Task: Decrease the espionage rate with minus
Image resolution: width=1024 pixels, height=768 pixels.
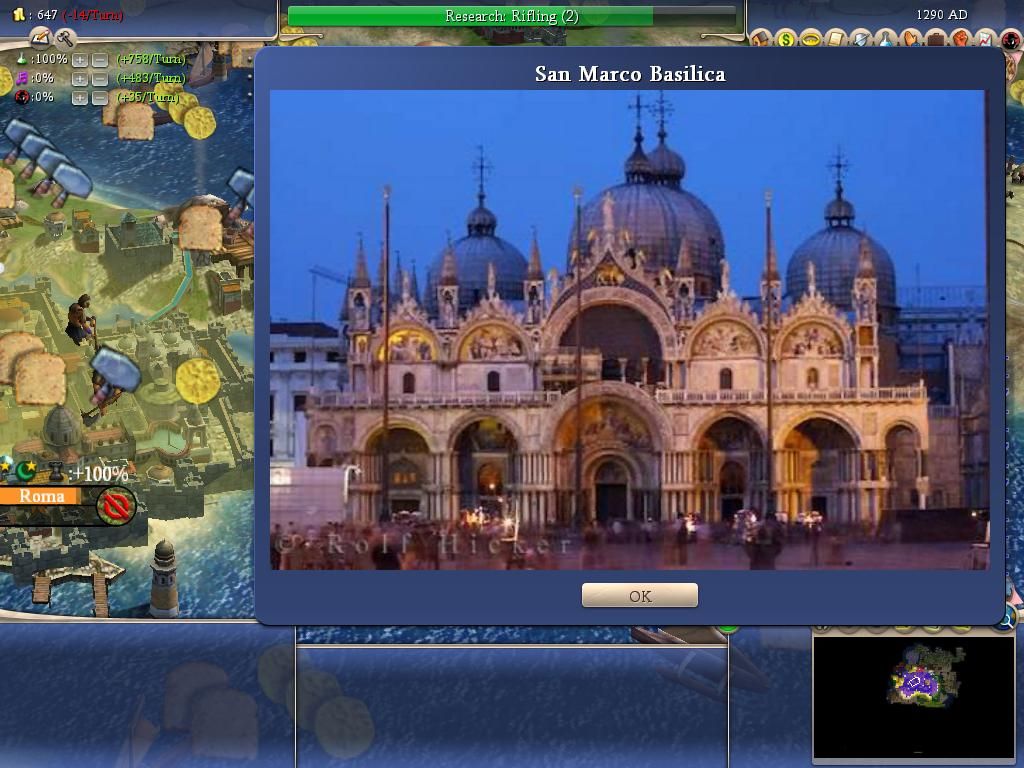Action: point(100,98)
